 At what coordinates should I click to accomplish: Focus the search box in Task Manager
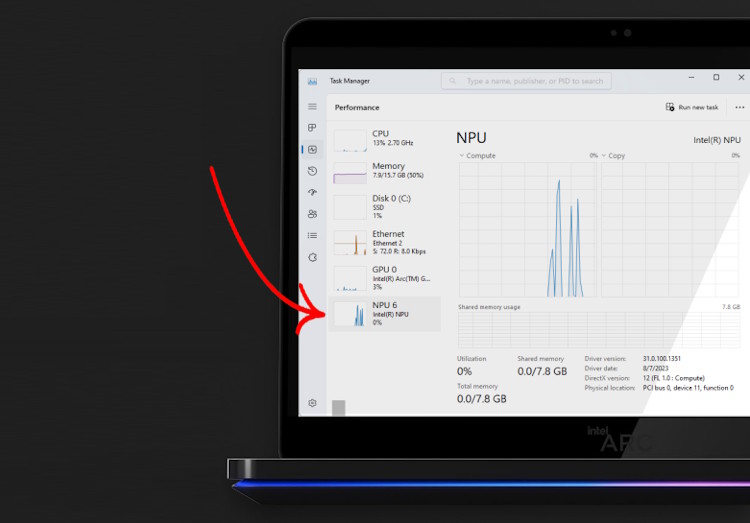coord(526,81)
